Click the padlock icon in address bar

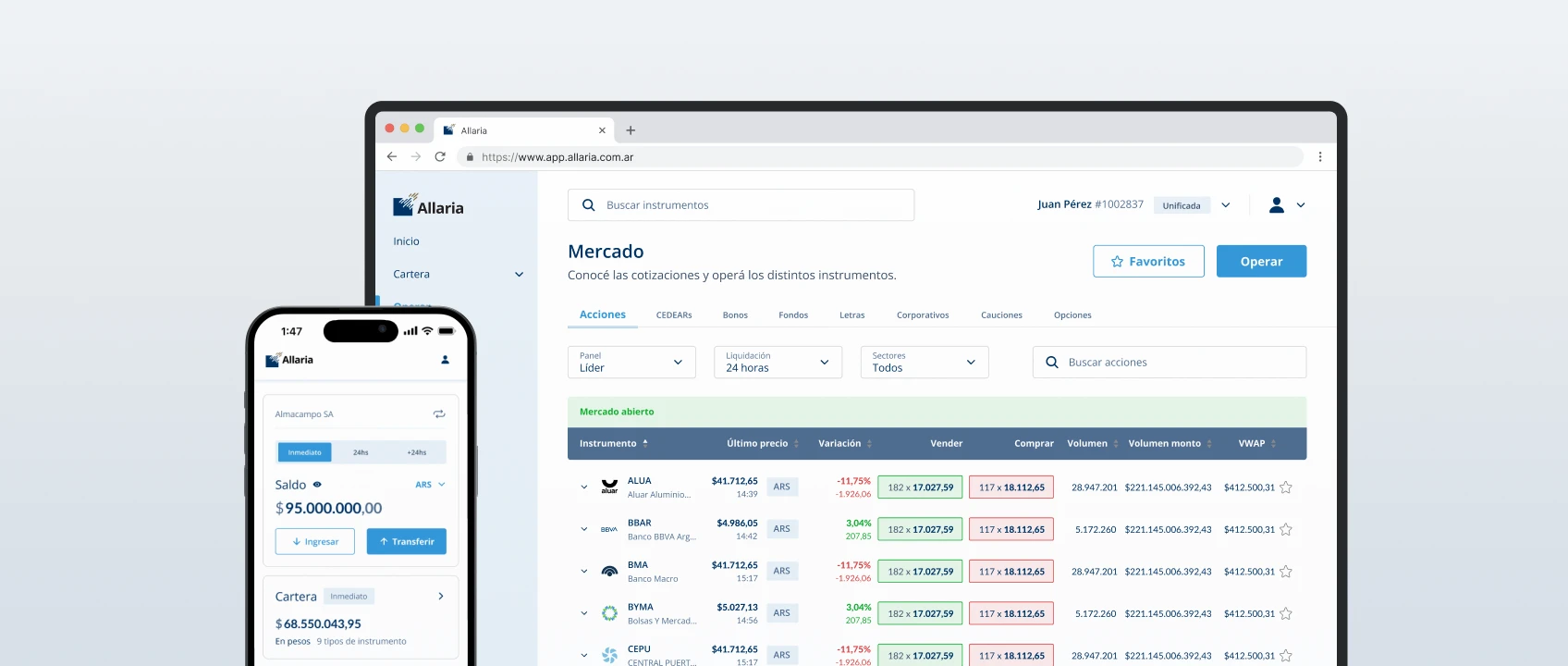[470, 157]
